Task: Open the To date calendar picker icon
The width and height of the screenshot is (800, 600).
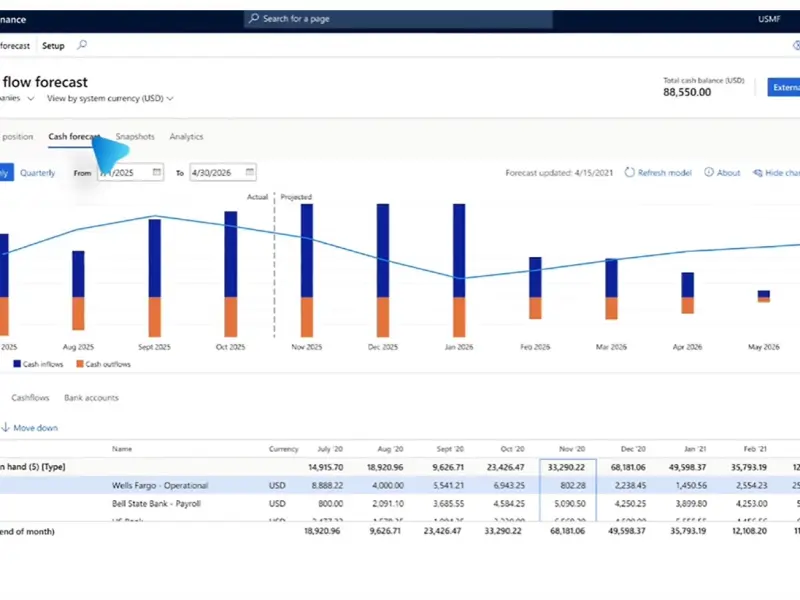Action: [x=249, y=172]
